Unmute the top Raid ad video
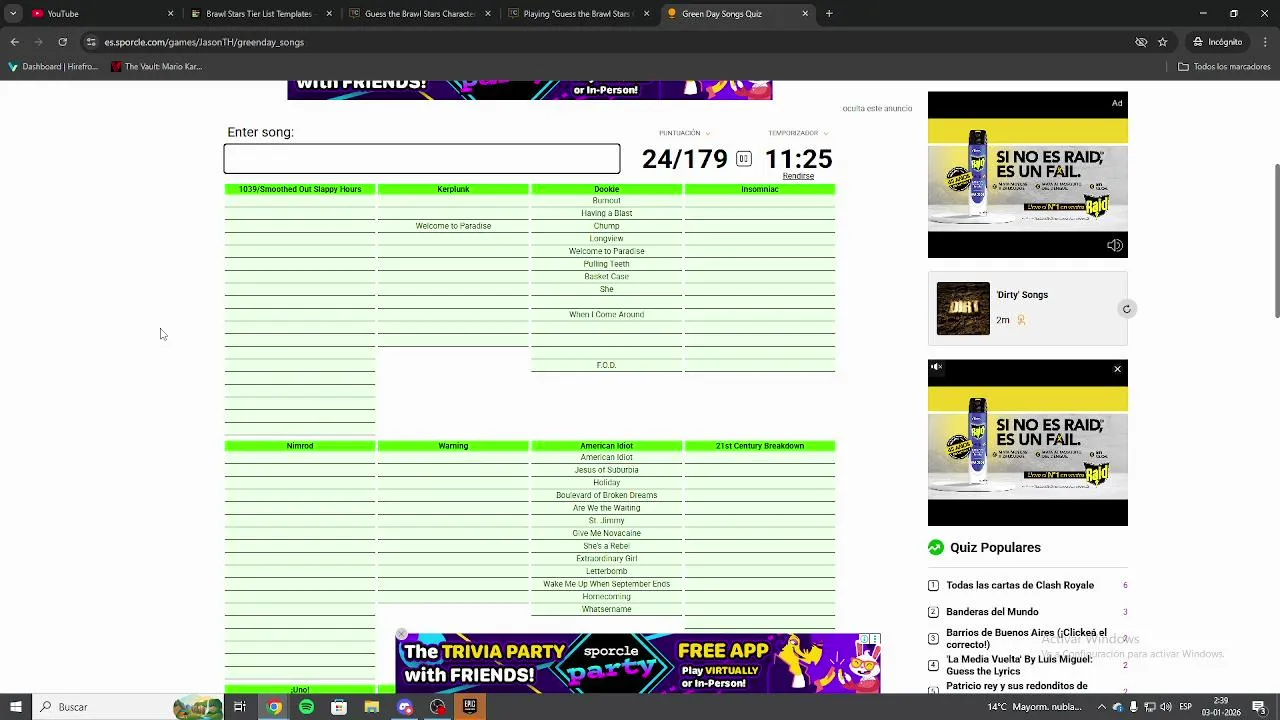 coord(1115,245)
